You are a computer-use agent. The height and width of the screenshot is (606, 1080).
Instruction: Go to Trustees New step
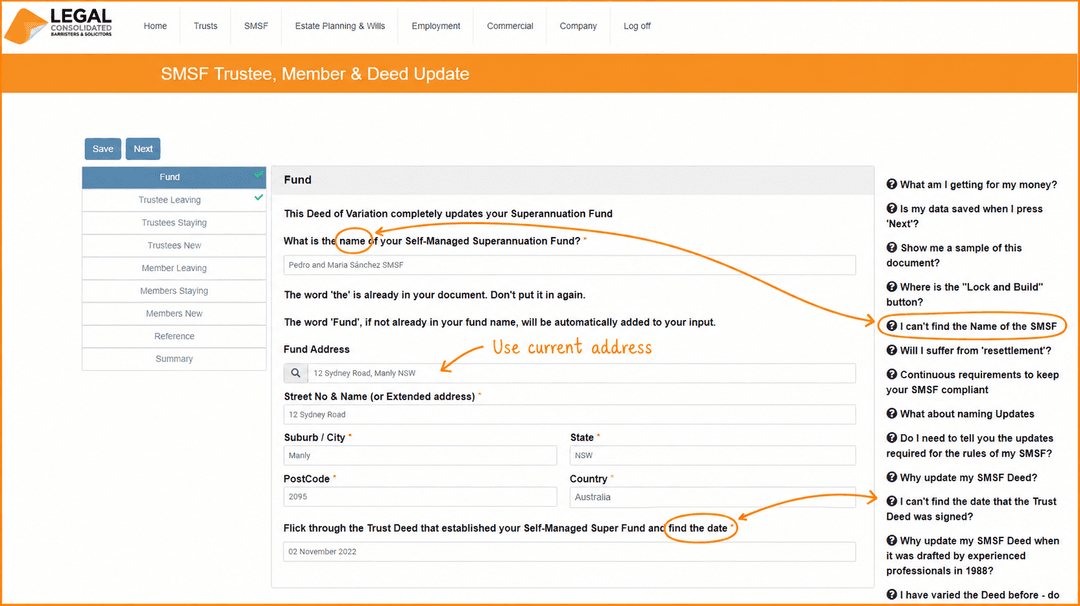tap(174, 245)
